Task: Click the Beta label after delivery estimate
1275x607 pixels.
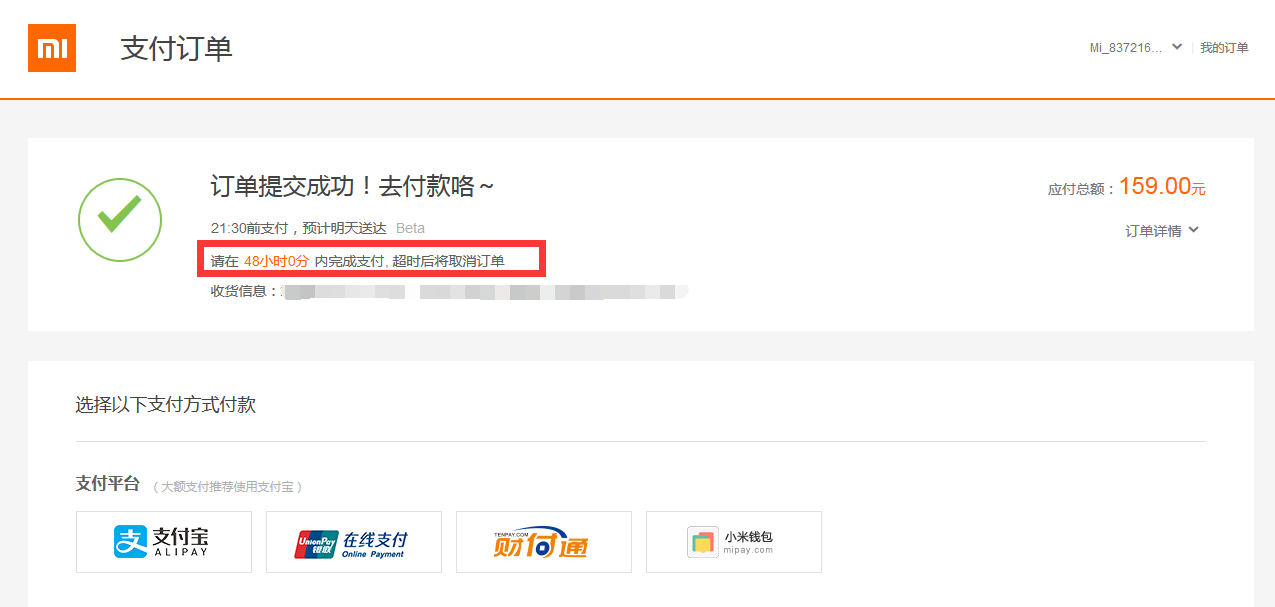Action: pos(410,229)
